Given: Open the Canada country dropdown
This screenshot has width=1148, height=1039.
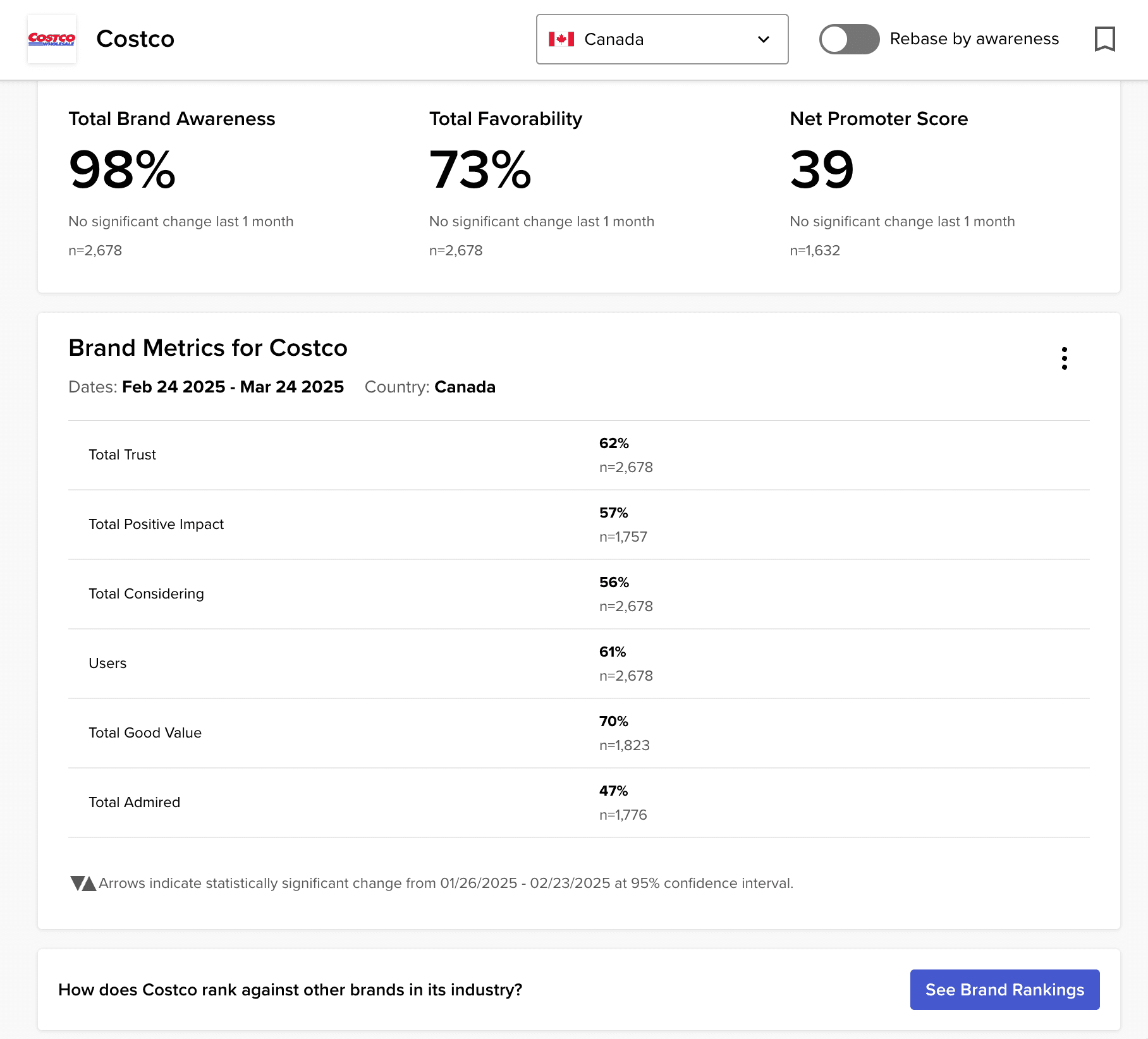Looking at the screenshot, I should 661,39.
